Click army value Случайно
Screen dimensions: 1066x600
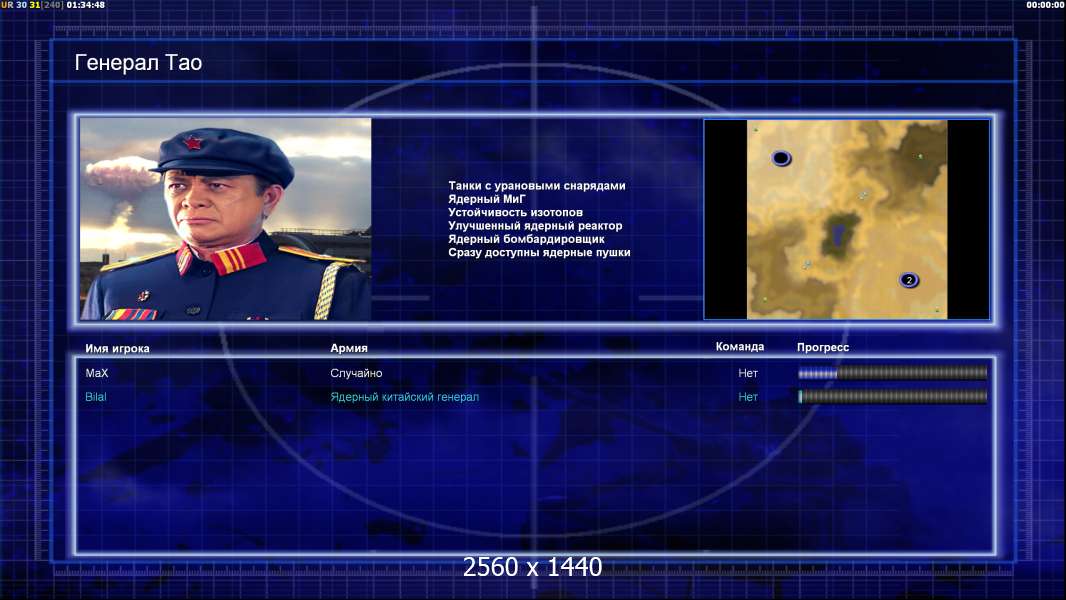coord(356,373)
